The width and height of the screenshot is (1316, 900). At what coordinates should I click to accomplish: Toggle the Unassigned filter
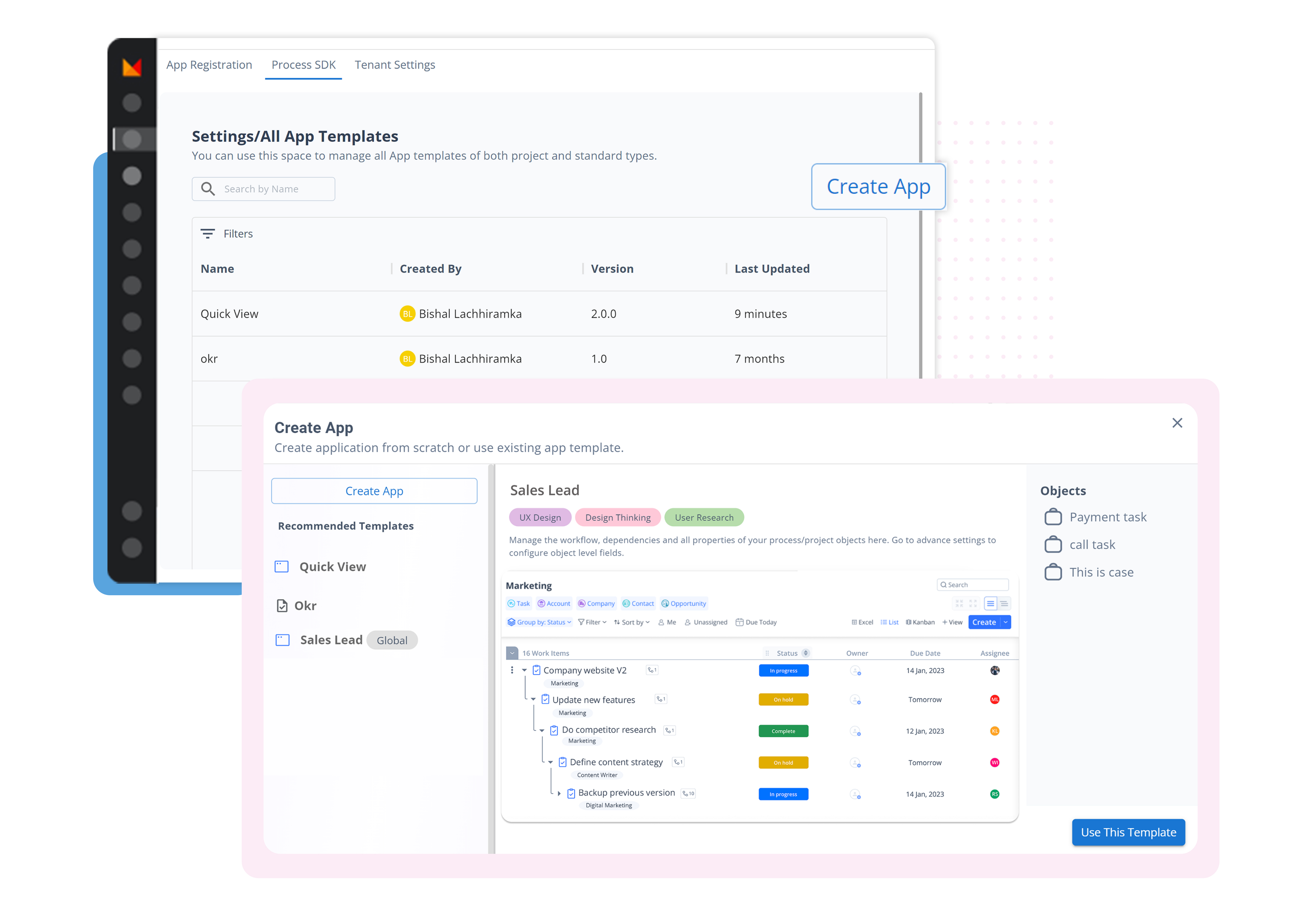706,623
